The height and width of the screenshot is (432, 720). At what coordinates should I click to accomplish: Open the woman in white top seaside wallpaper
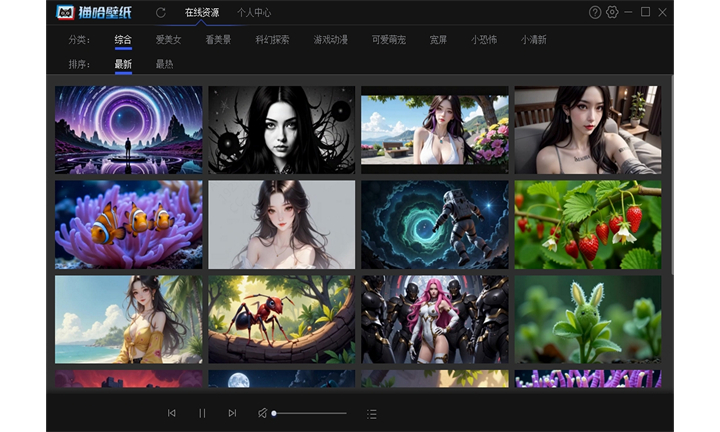tap(435, 130)
